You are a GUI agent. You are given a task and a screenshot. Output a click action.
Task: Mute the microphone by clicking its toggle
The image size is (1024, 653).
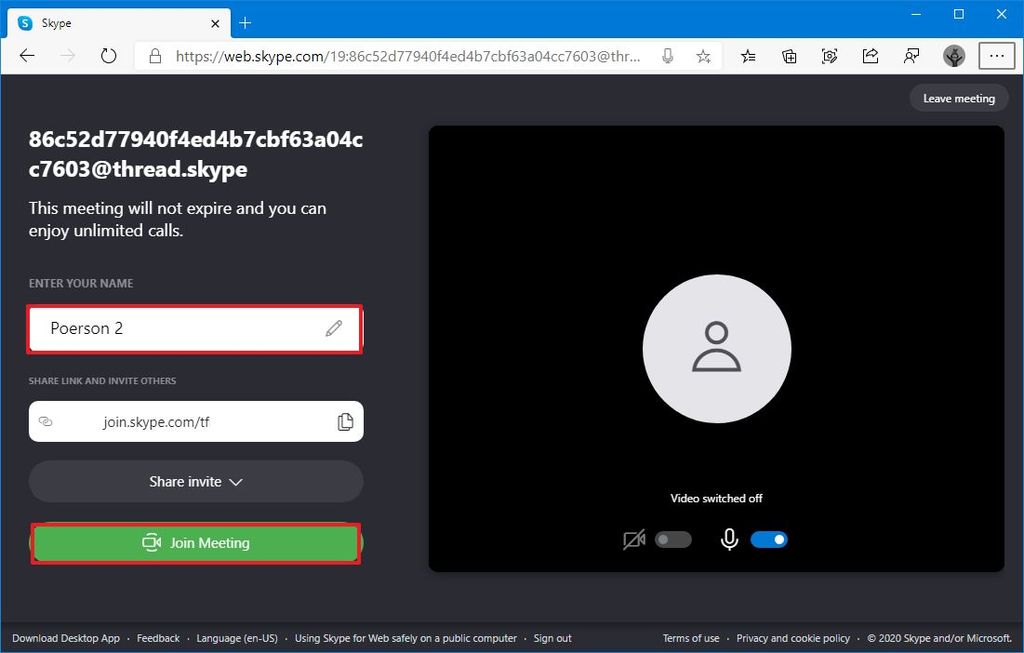click(770, 539)
